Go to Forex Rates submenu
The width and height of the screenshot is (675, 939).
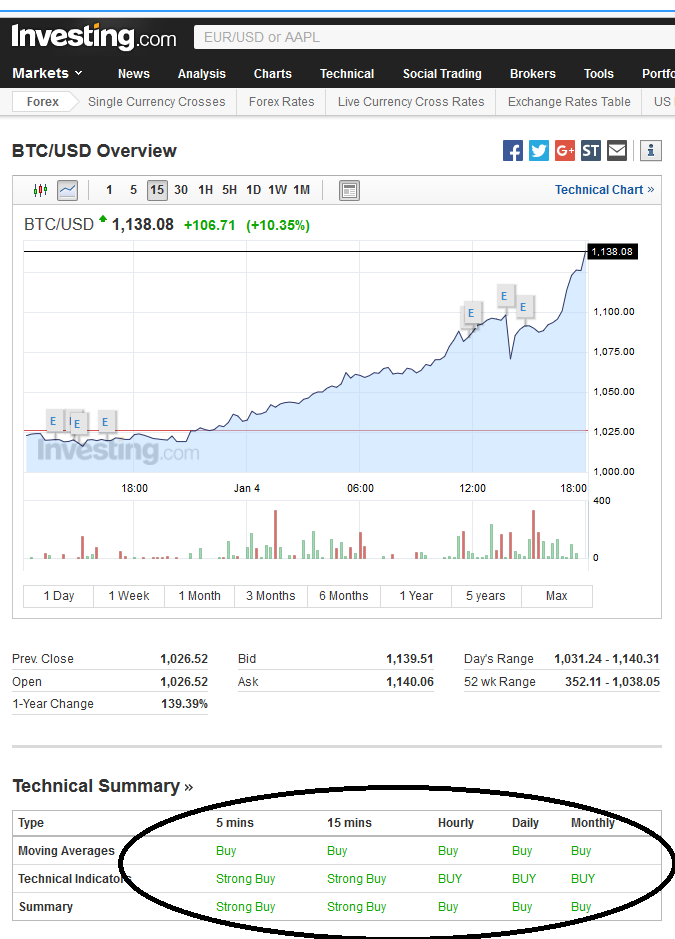281,101
